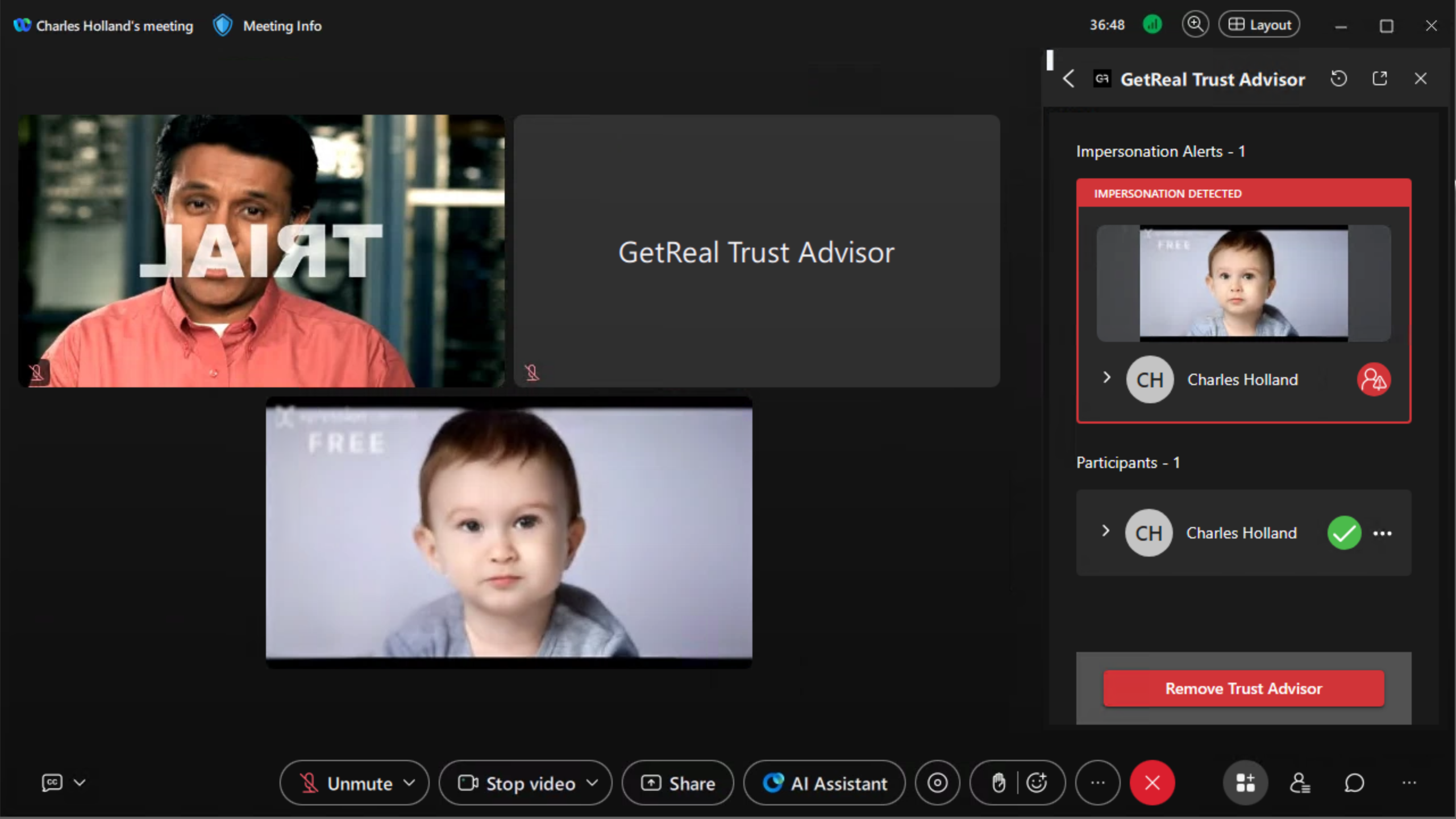1456x819 pixels.
Task: Open the Layout menu
Action: 1259,25
